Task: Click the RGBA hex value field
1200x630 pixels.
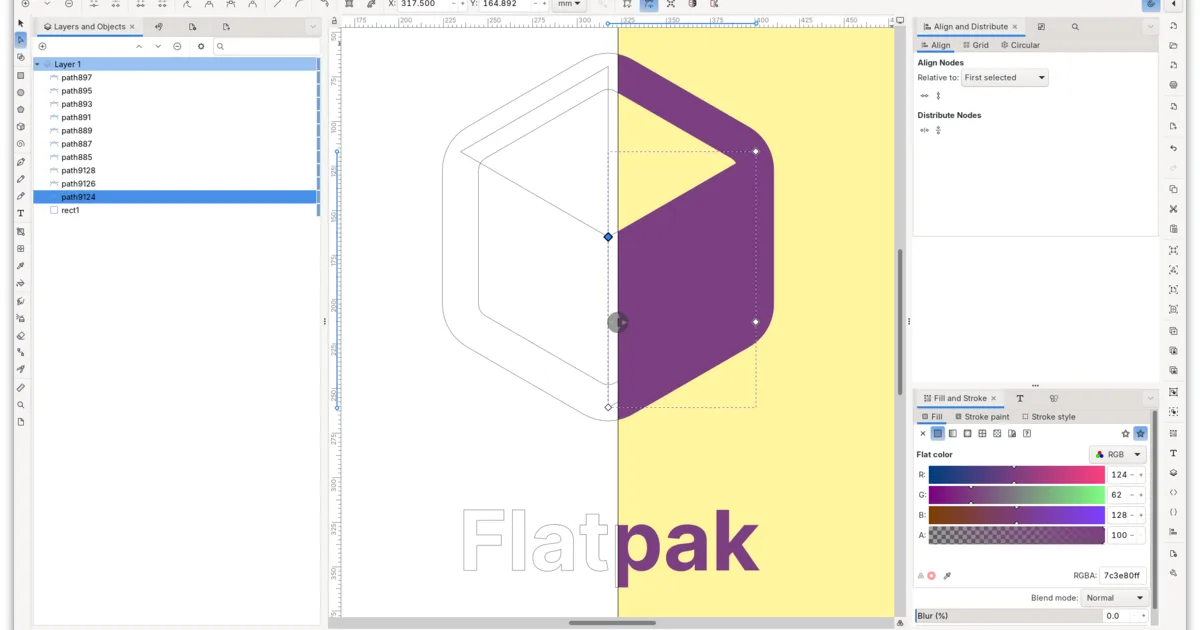Action: [1123, 576]
